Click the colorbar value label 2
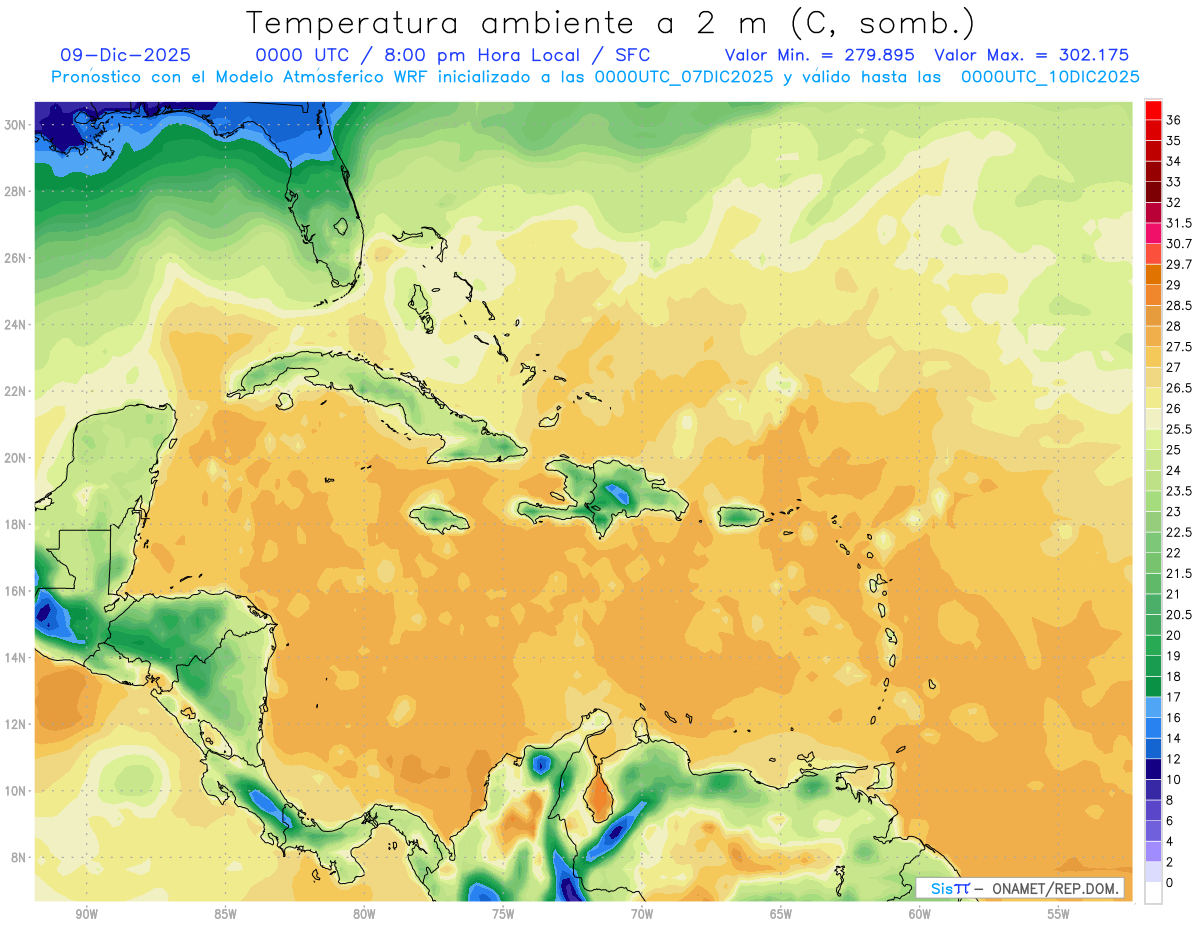This screenshot has width=1200, height=927. [x=1169, y=862]
